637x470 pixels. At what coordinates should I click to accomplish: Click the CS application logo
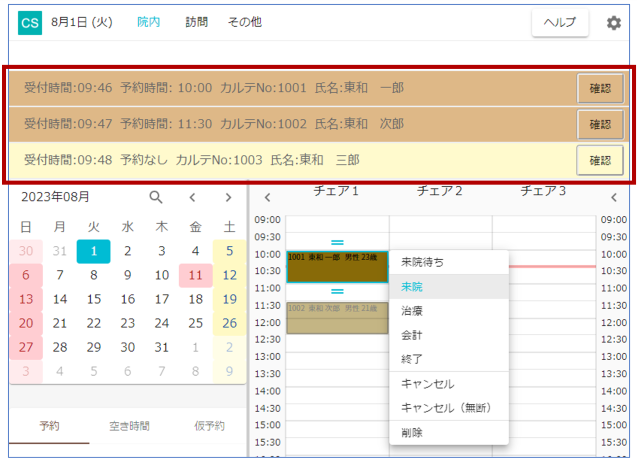pos(30,22)
